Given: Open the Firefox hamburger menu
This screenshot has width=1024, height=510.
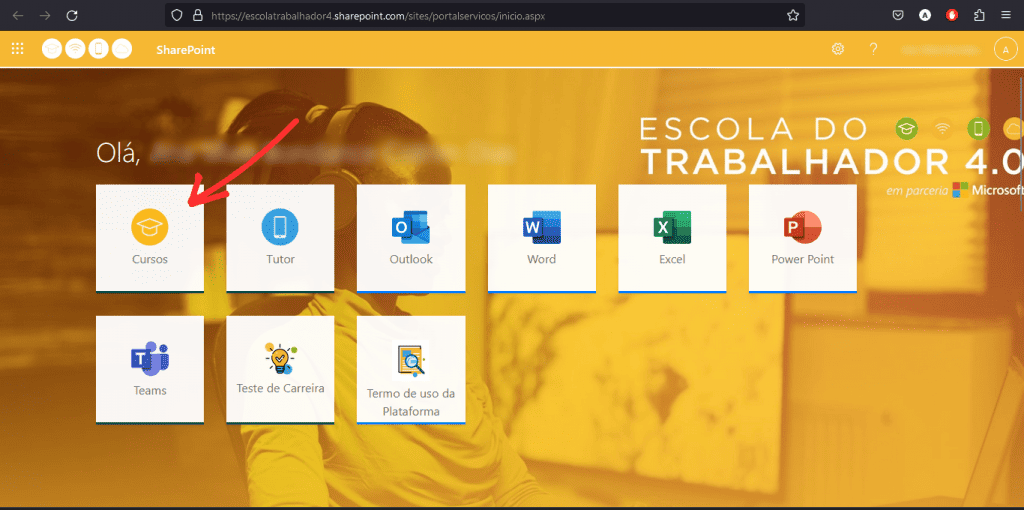Looking at the screenshot, I should coord(1006,16).
